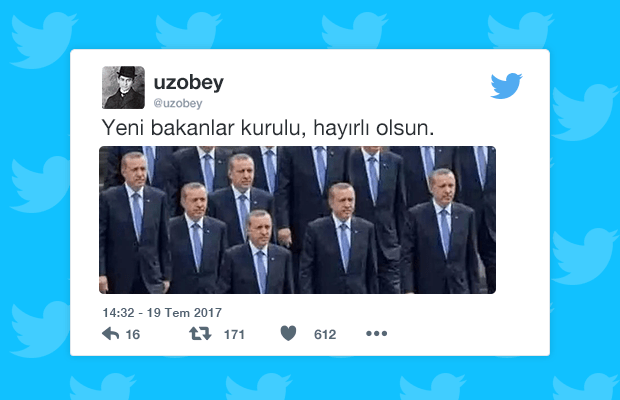Open the @uzobey handle link
Viewport: 620px width, 400px height.
178,103
